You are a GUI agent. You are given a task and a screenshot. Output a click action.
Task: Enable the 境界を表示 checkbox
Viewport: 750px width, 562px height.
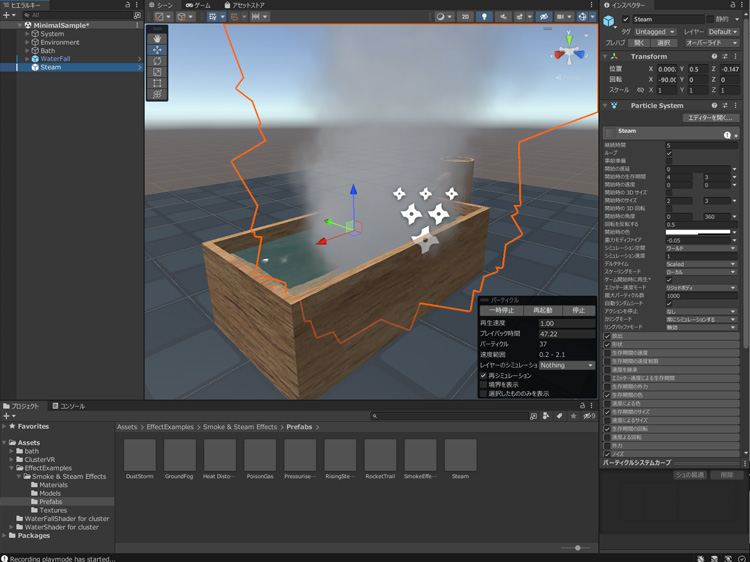pos(484,385)
